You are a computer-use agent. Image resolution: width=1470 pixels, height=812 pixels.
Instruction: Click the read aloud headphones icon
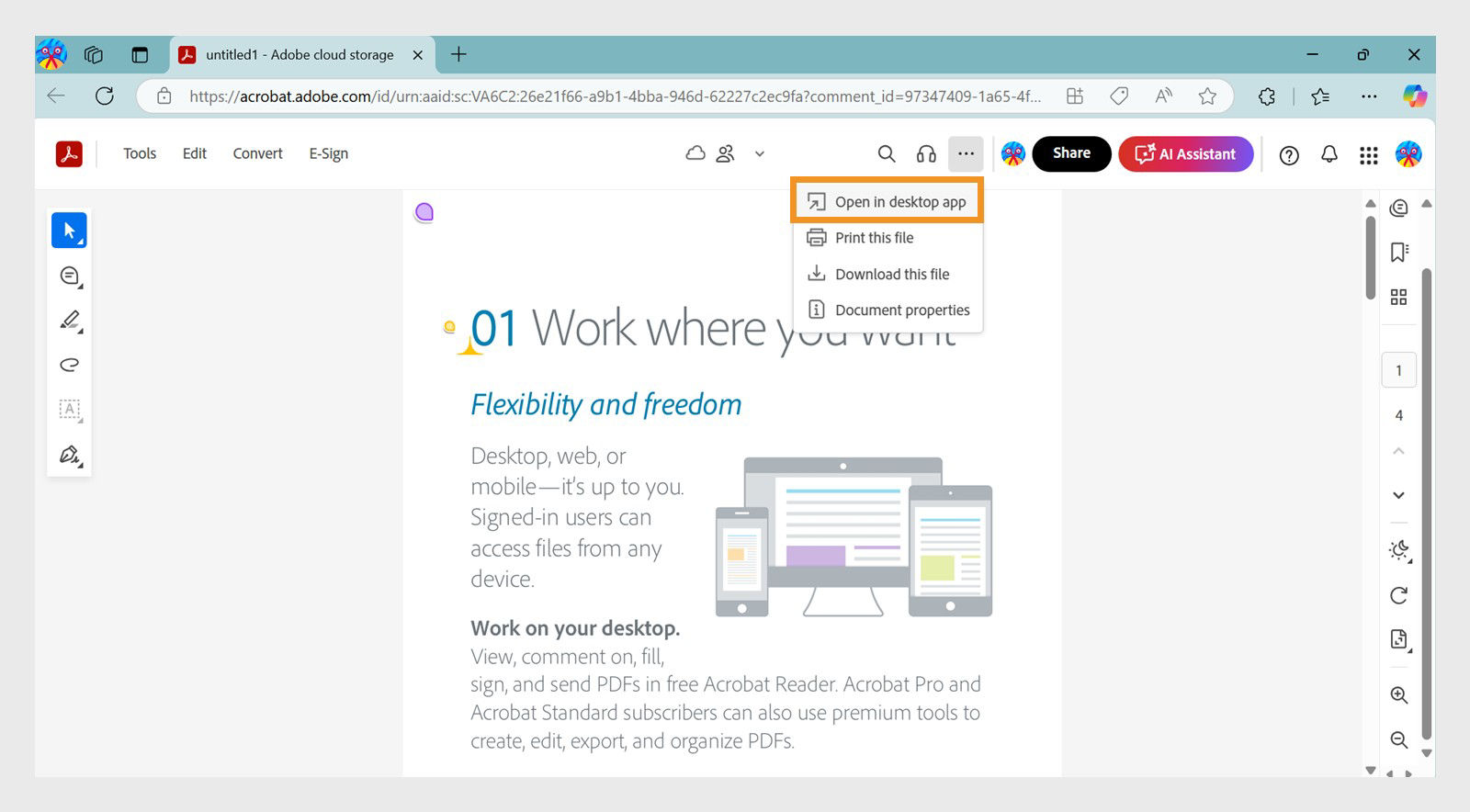click(926, 154)
